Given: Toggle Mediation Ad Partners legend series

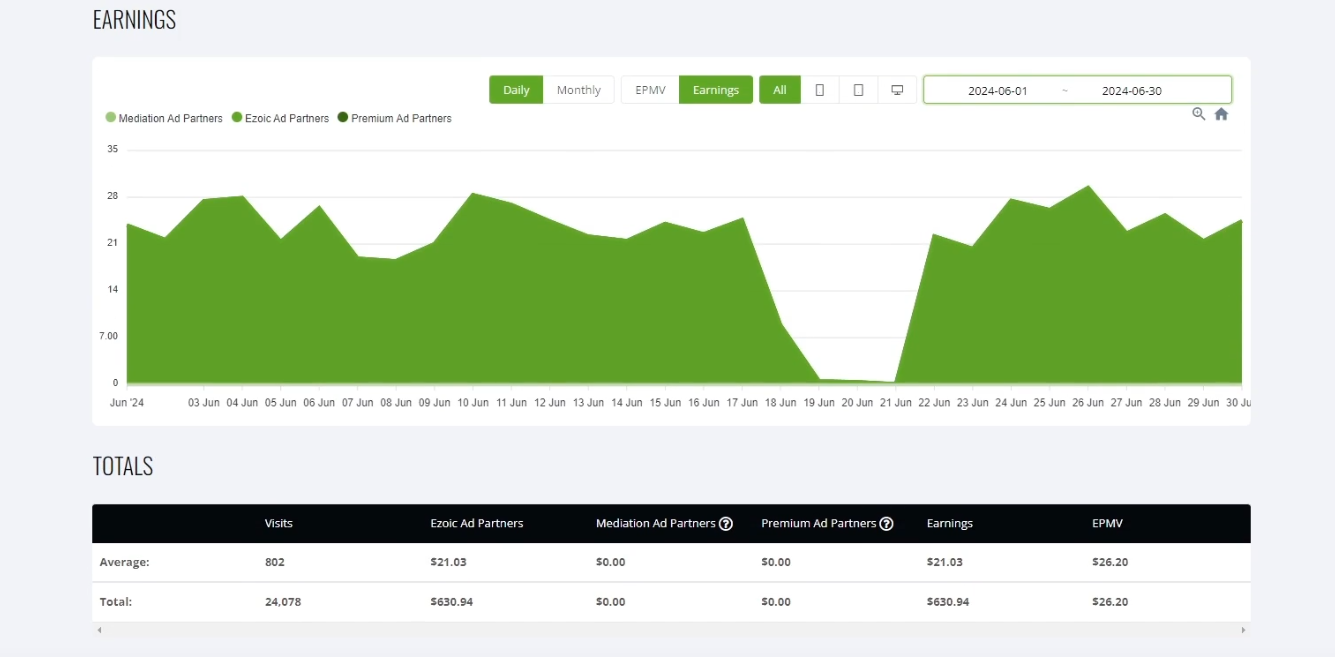Looking at the screenshot, I should tap(164, 118).
